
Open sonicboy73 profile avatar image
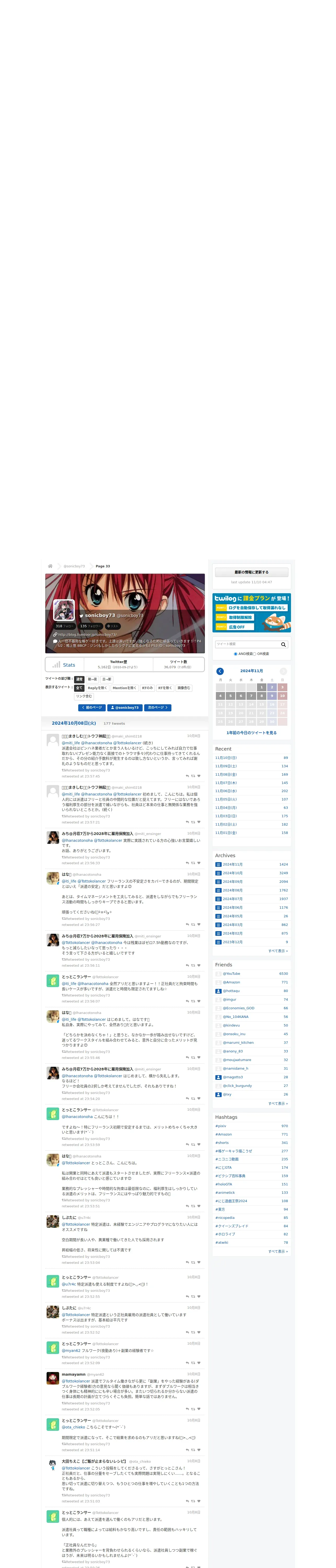point(64,609)
